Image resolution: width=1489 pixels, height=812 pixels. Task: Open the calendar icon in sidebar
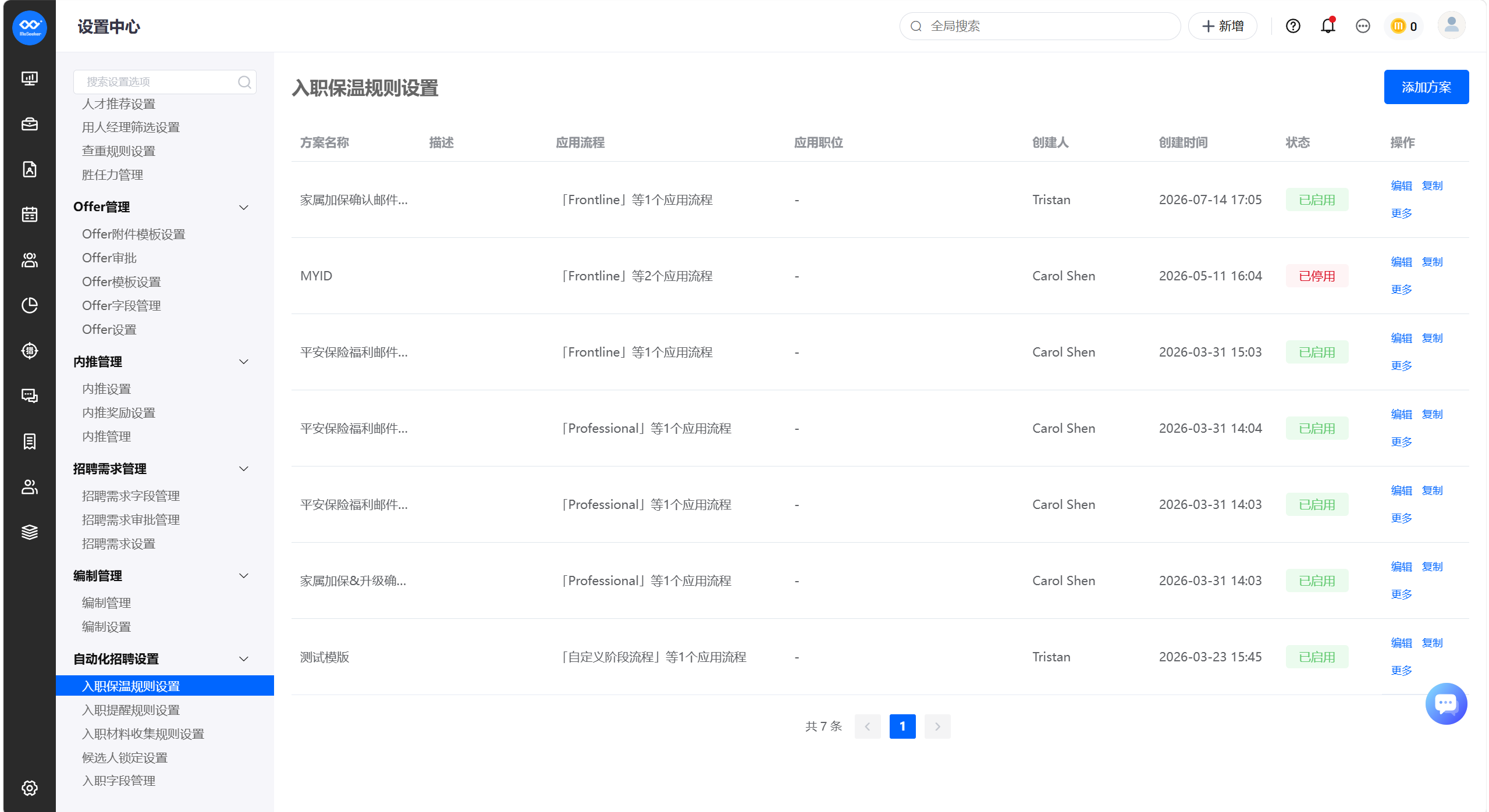(x=30, y=215)
